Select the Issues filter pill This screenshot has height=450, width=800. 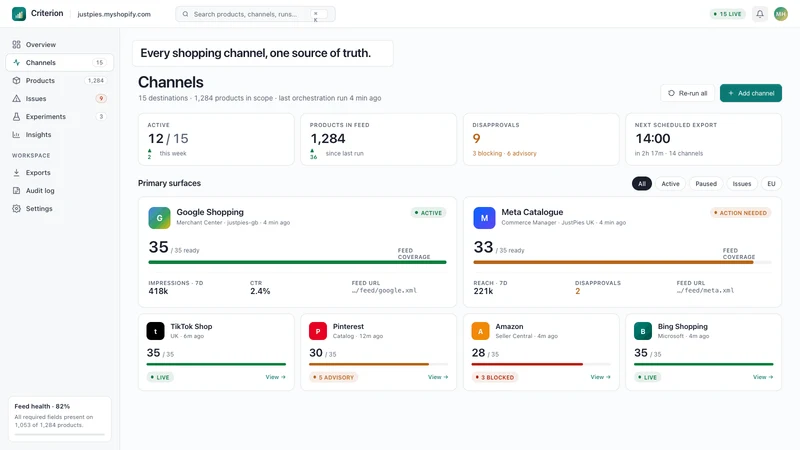(x=742, y=184)
